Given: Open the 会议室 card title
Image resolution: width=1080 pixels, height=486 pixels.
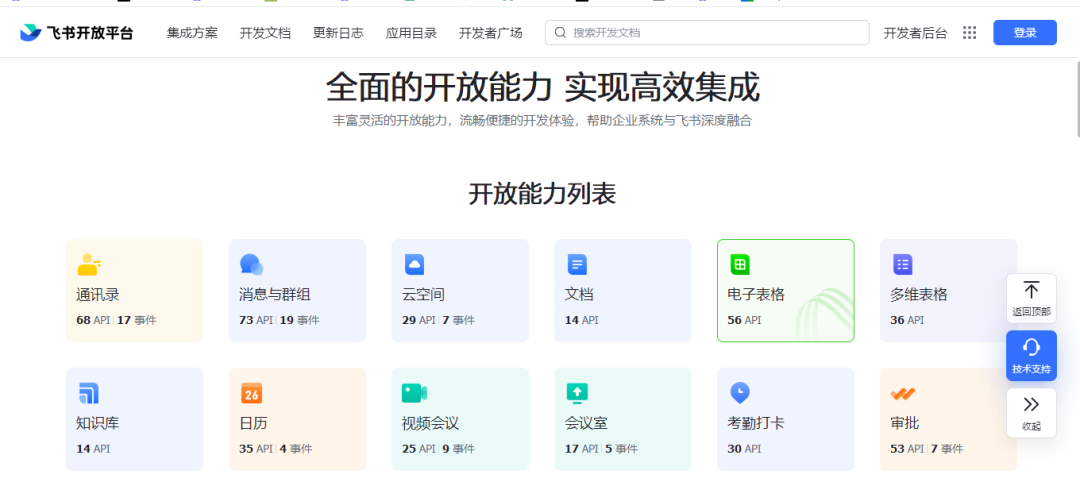Looking at the screenshot, I should [x=586, y=423].
